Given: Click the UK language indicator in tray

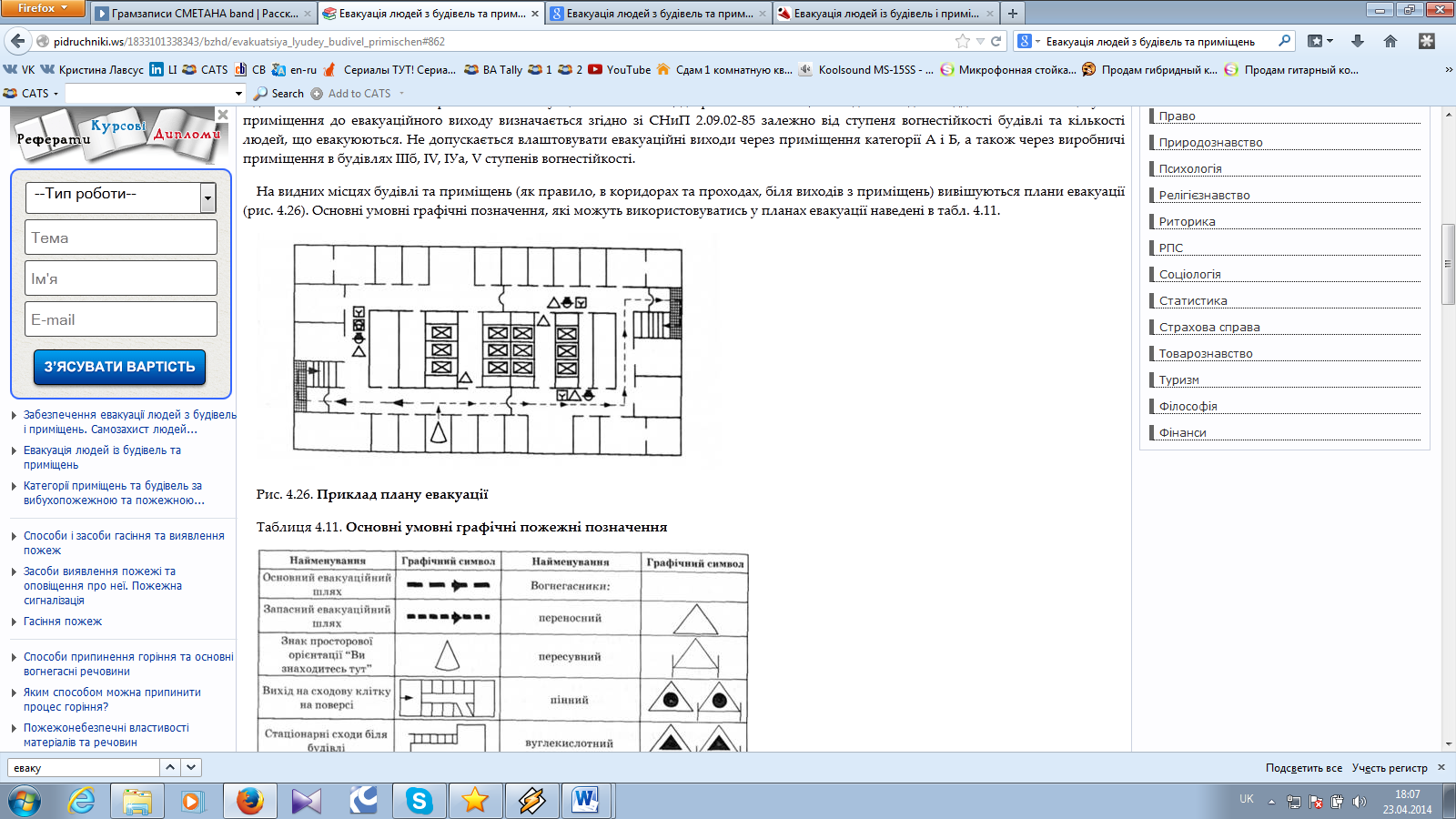Looking at the screenshot, I should tap(1246, 799).
